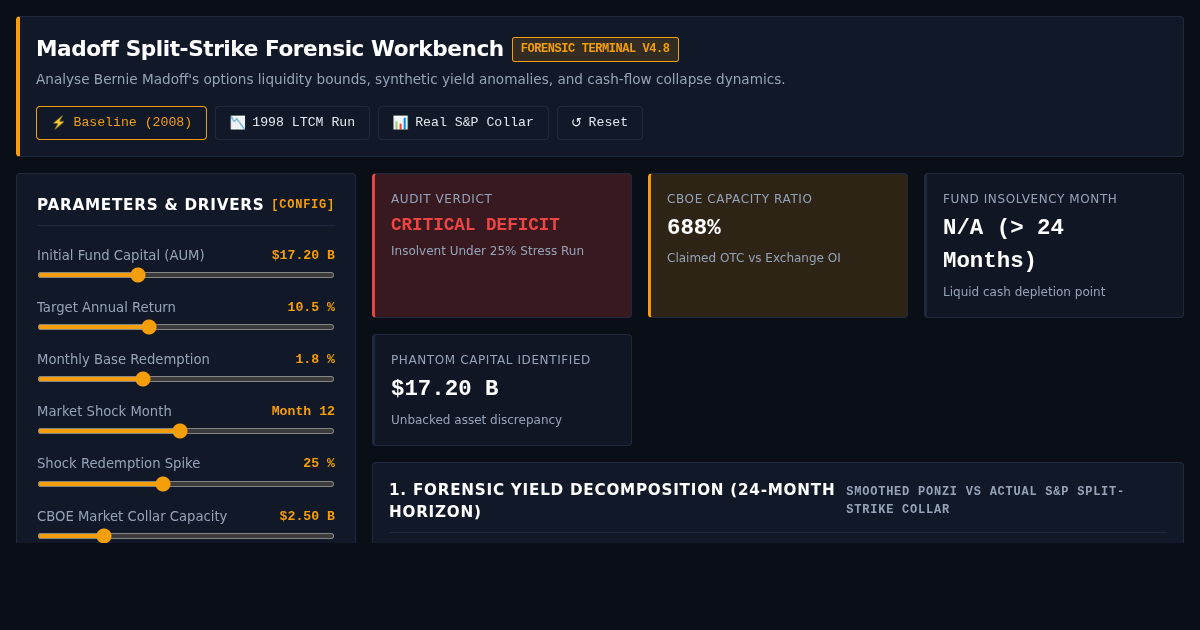Select the Fund Insolvency Month card
Screen dimensions: 1200x630
pos(1054,246)
